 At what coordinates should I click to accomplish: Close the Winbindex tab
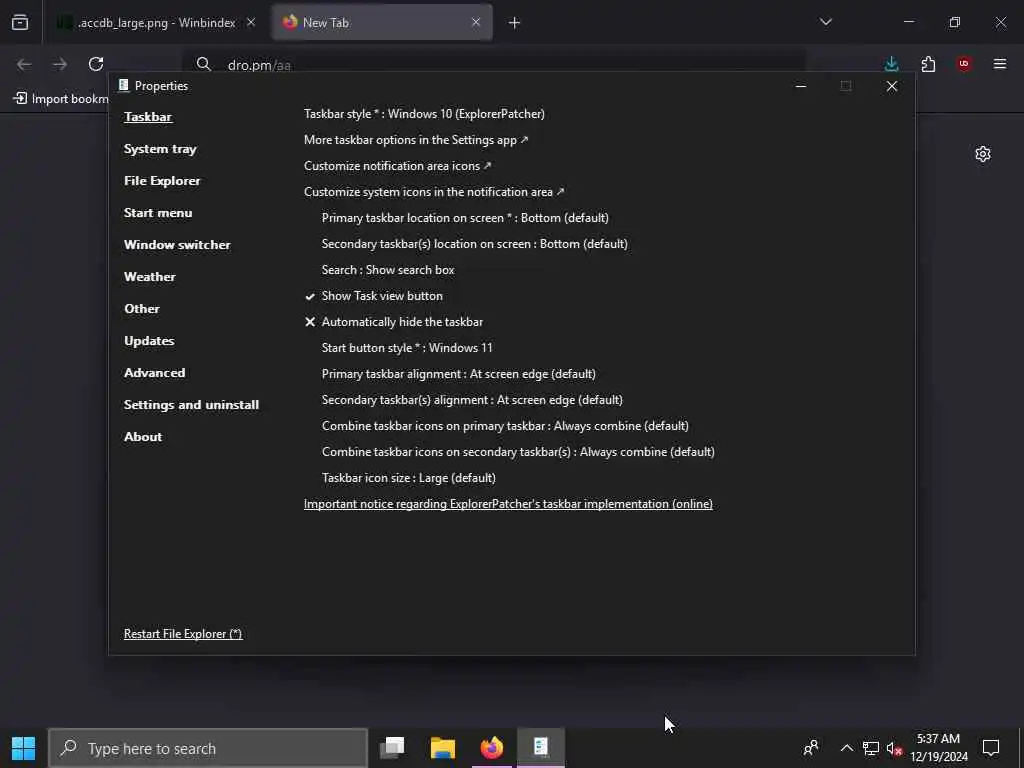pyautogui.click(x=251, y=22)
